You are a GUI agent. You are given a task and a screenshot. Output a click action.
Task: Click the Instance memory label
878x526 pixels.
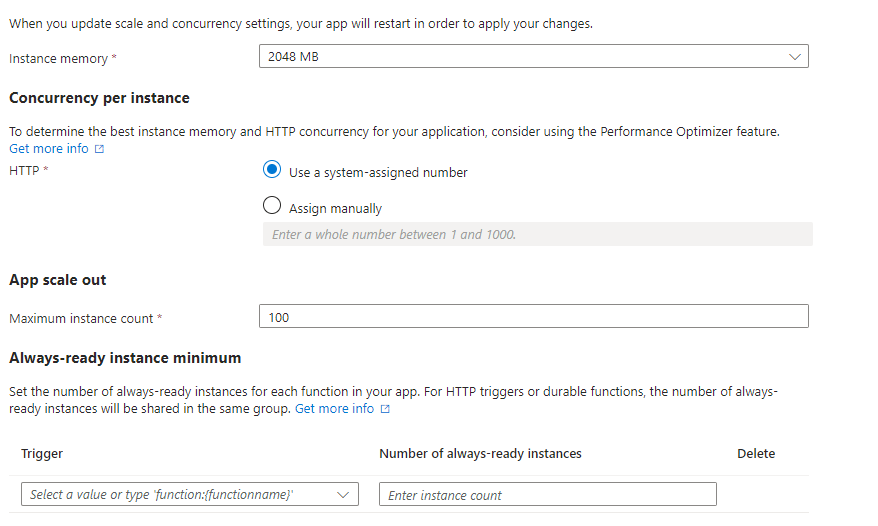click(x=58, y=58)
